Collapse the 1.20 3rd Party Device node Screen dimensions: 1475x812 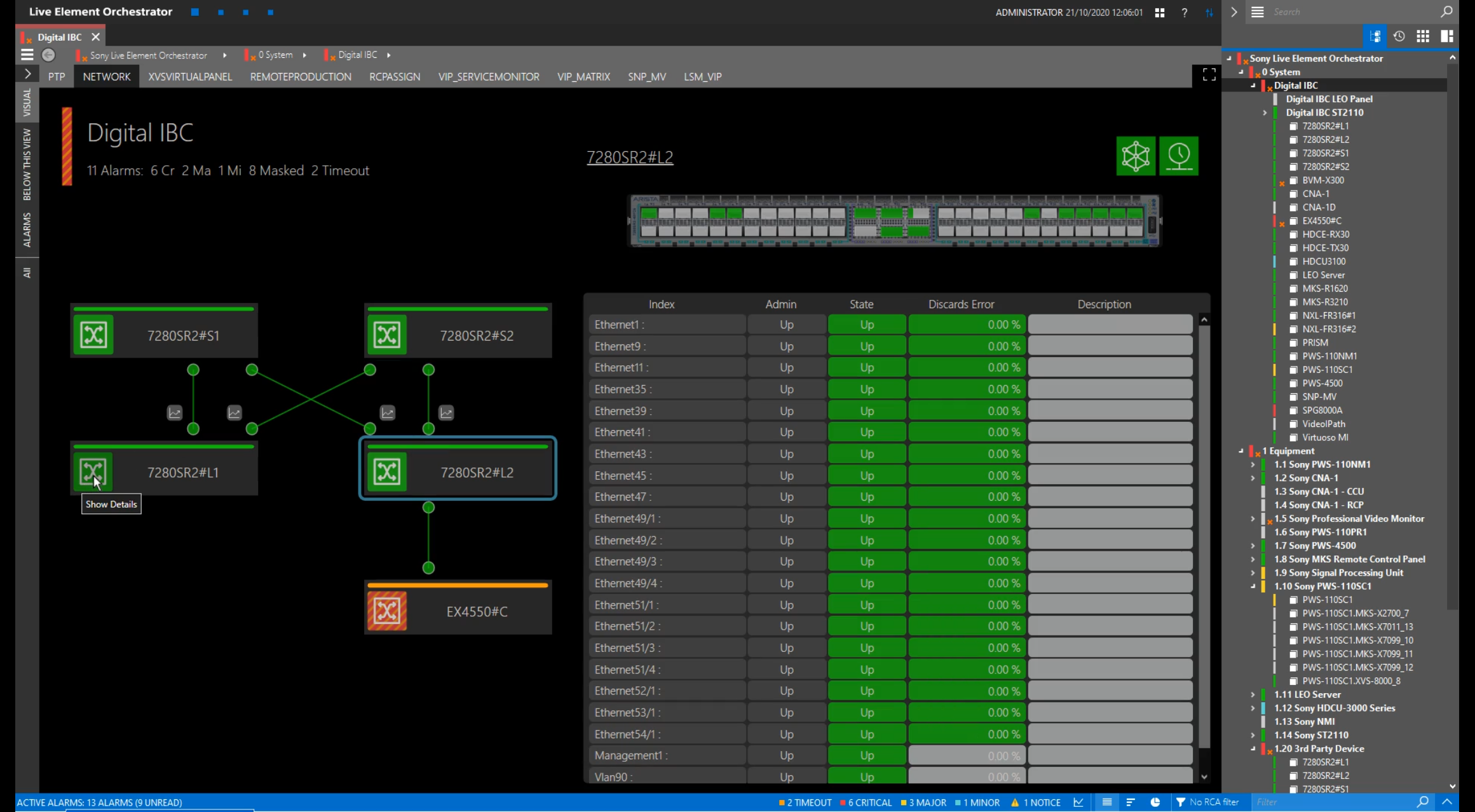click(x=1253, y=748)
